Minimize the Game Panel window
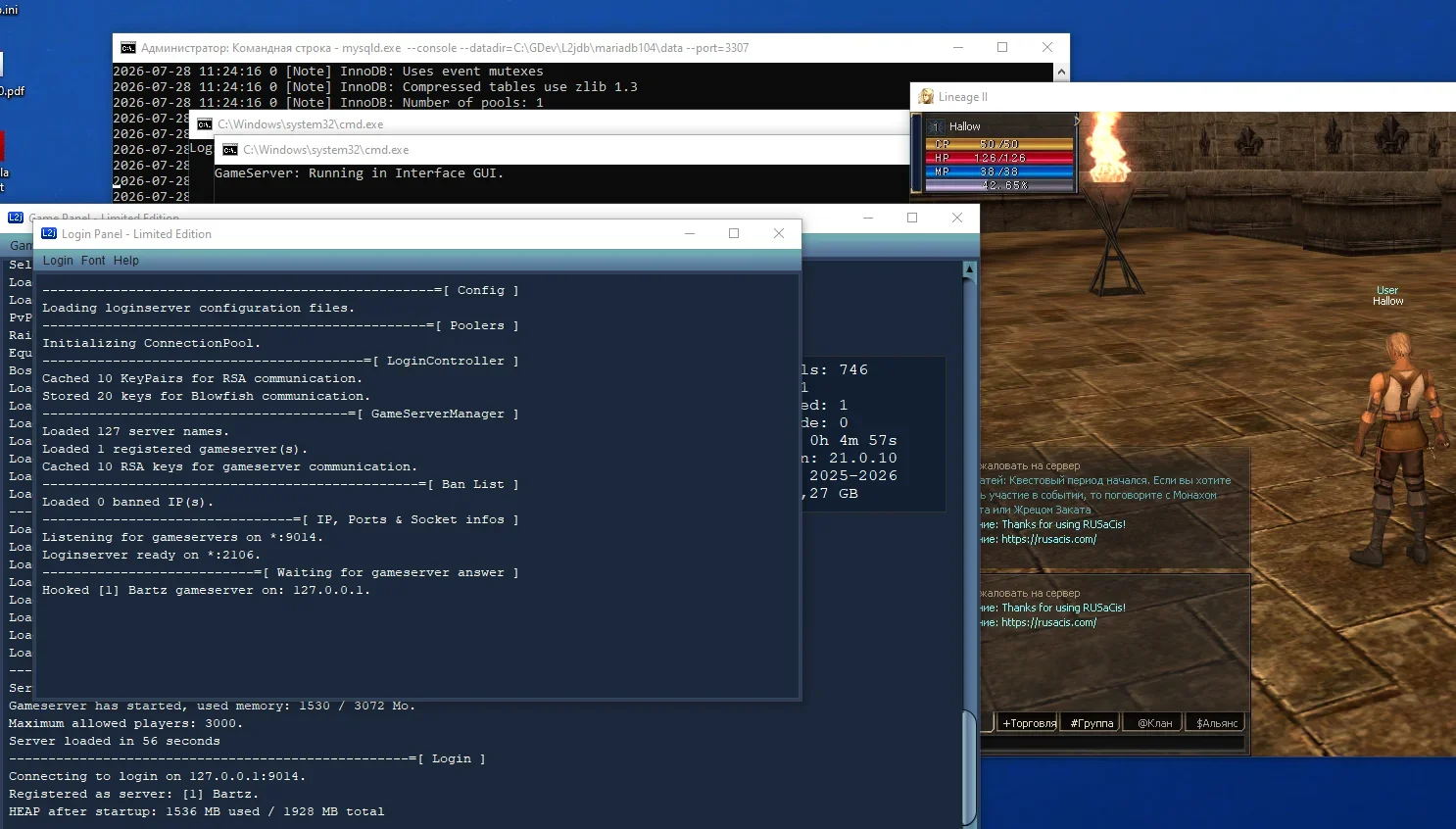This screenshot has width=1456, height=829. tap(868, 218)
